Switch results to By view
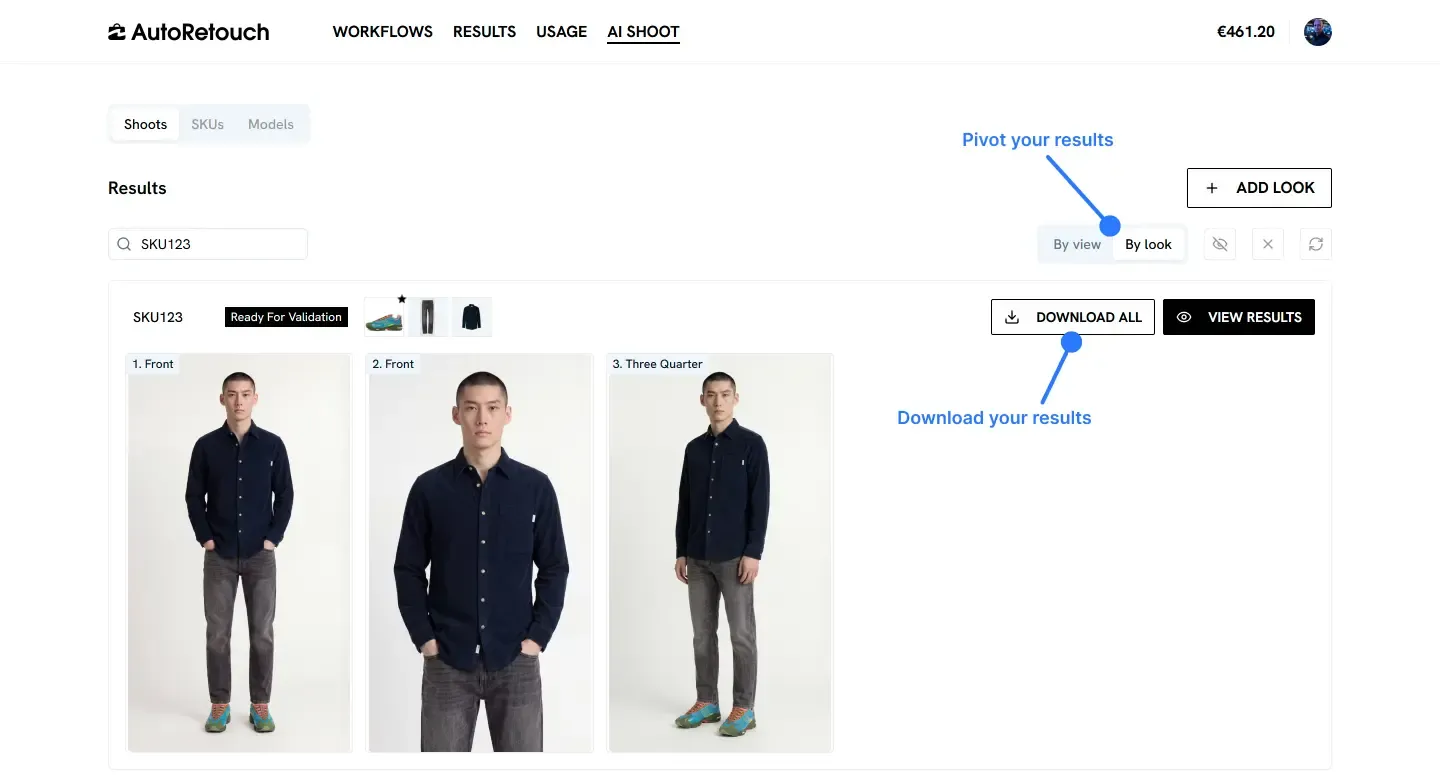Viewport: 1440px width, 775px height. click(1077, 244)
